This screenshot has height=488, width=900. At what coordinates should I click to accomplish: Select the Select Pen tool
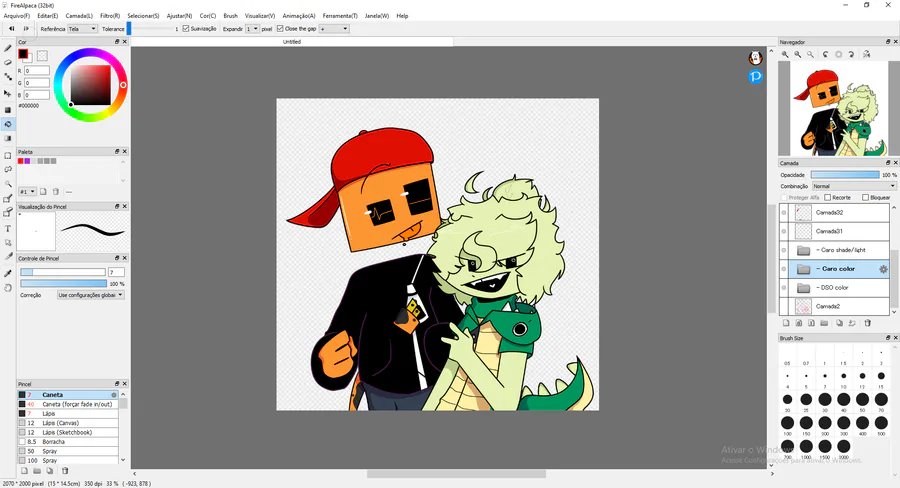click(x=8, y=199)
